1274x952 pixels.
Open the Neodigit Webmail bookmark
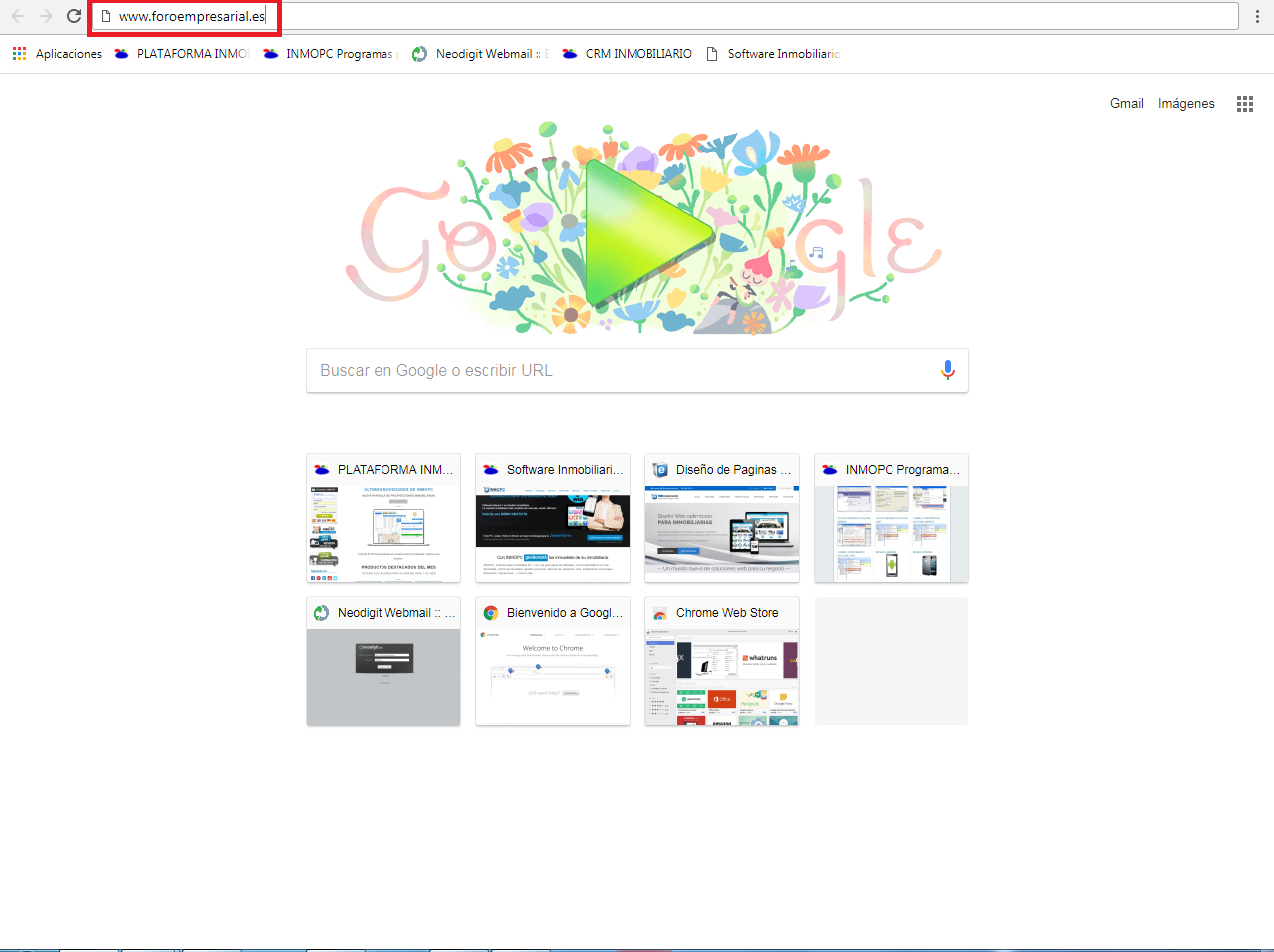[x=480, y=54]
